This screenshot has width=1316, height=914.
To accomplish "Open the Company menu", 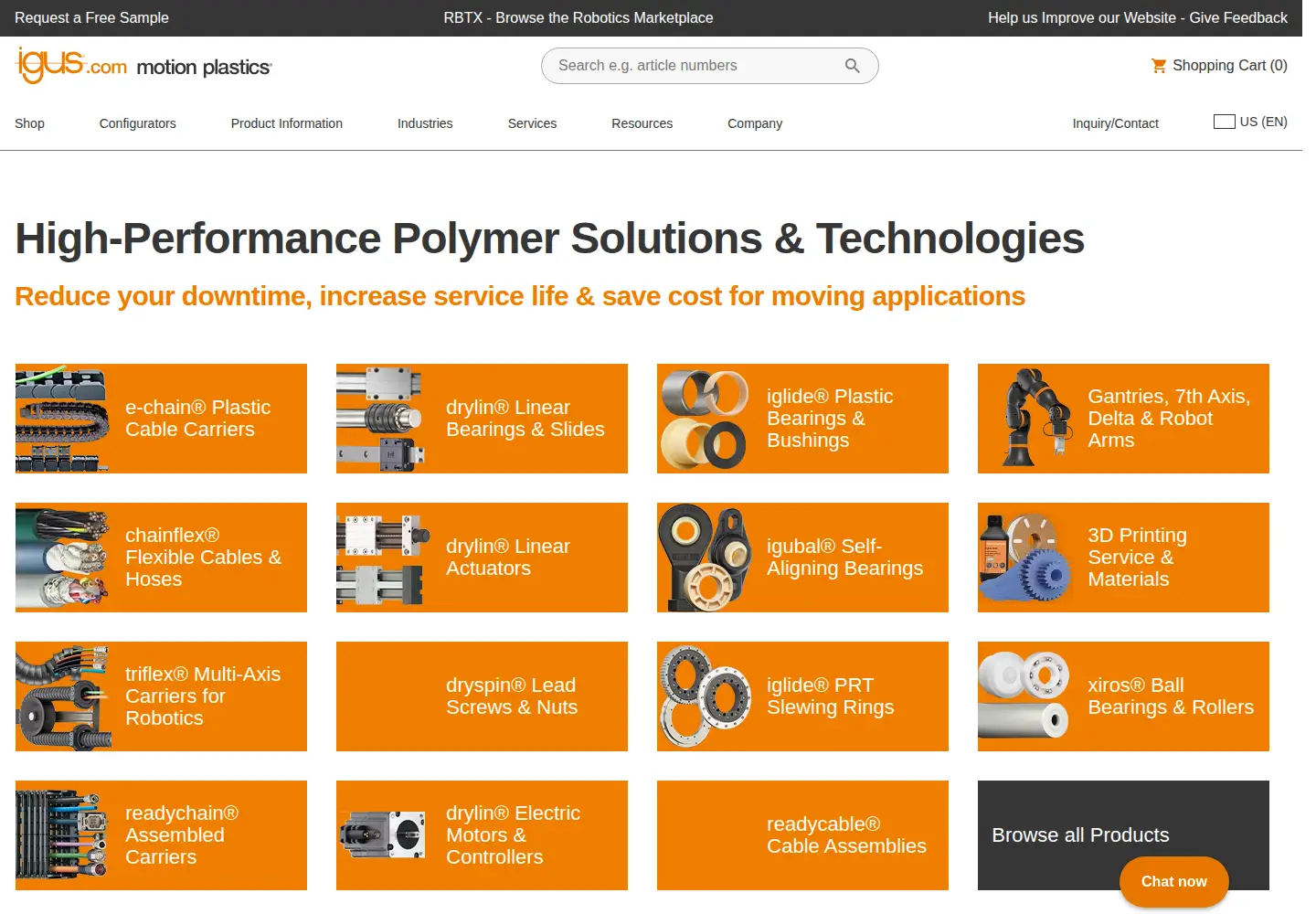I will point(755,123).
